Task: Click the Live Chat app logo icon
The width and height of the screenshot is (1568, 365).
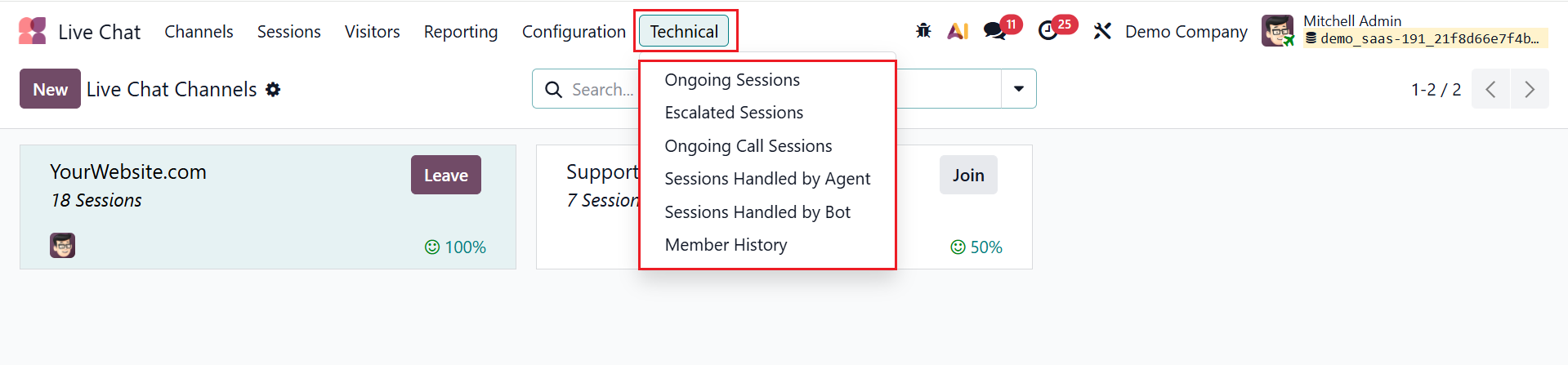Action: 33,31
